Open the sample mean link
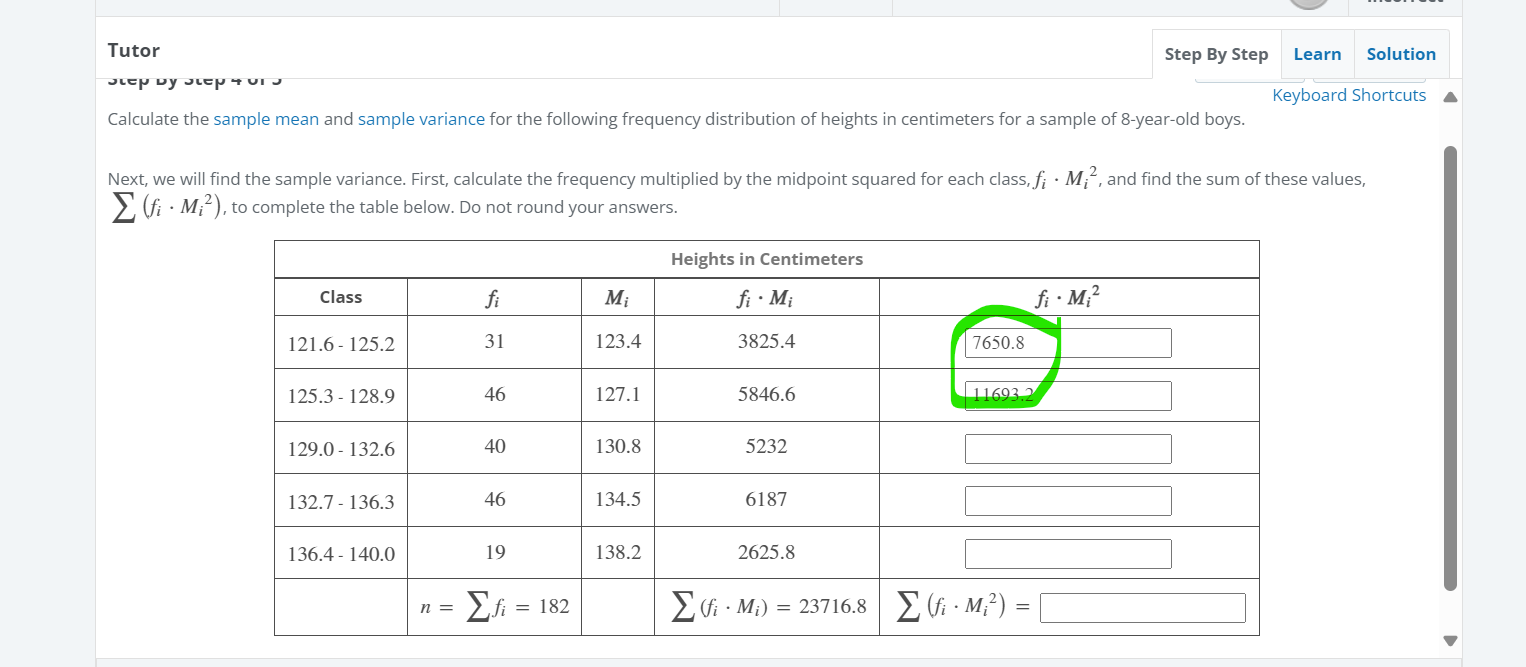 click(266, 118)
